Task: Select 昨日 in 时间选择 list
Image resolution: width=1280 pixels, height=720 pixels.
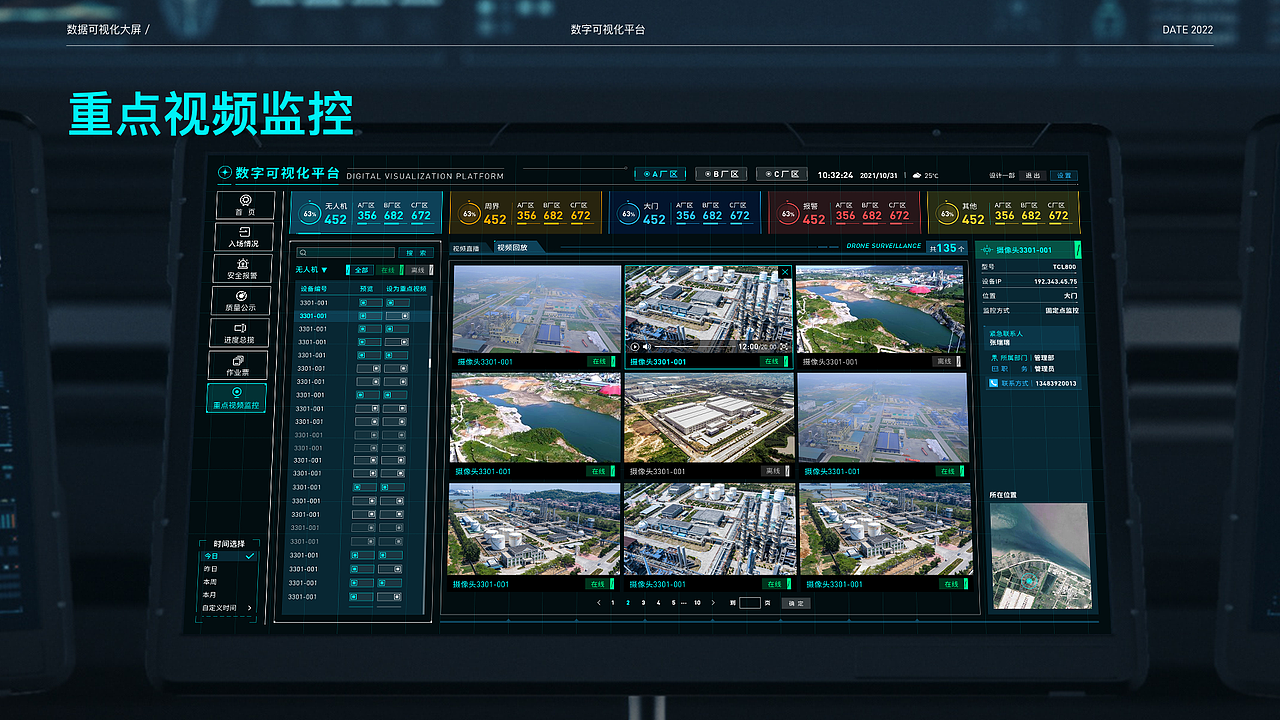Action: tap(211, 569)
